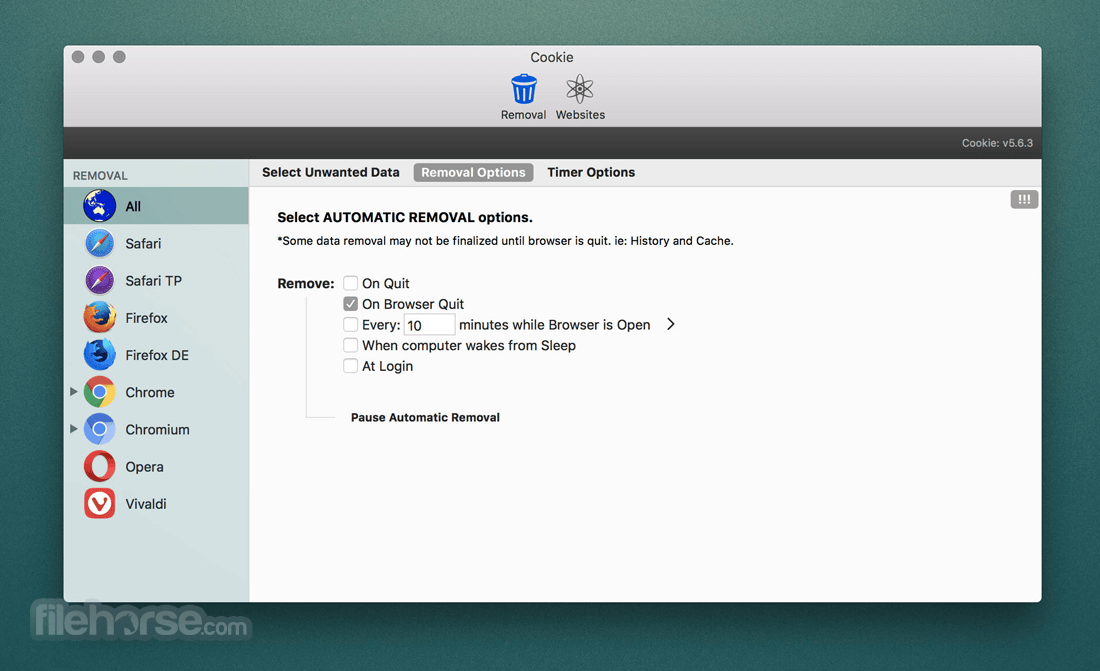Enable When computer wakes from Sleep

pyautogui.click(x=350, y=345)
